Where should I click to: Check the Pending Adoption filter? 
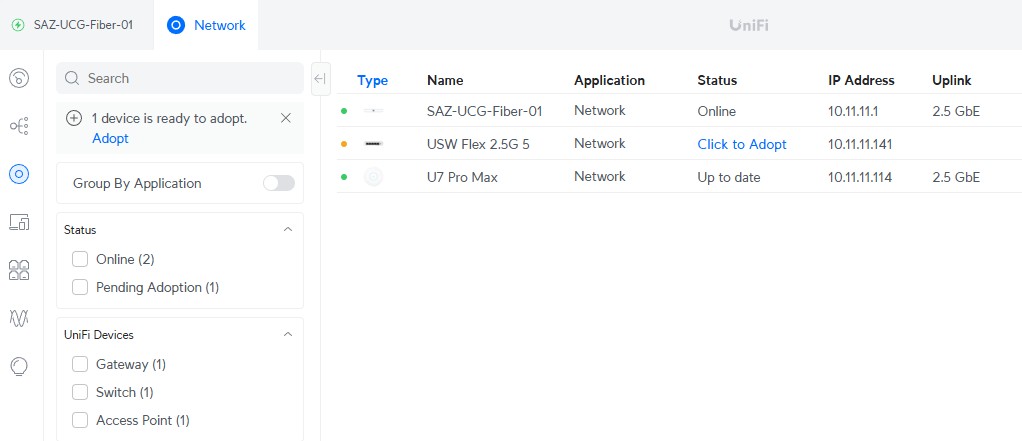coord(81,287)
